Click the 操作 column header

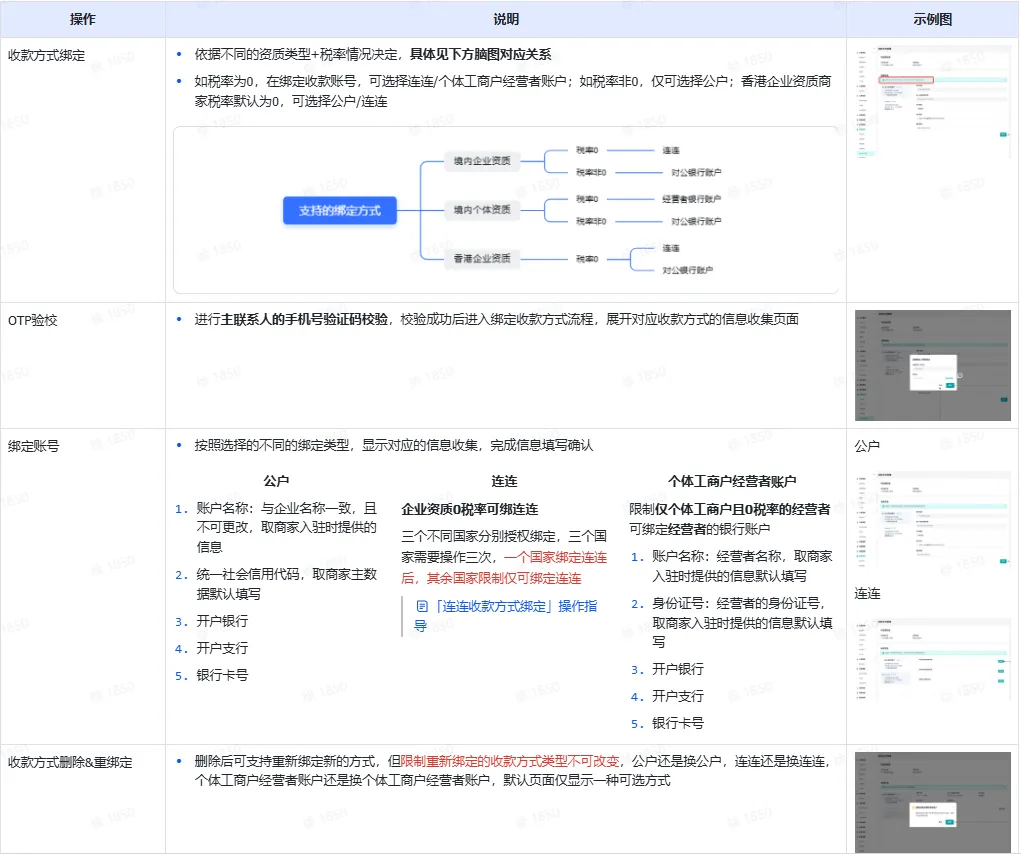coord(83,20)
